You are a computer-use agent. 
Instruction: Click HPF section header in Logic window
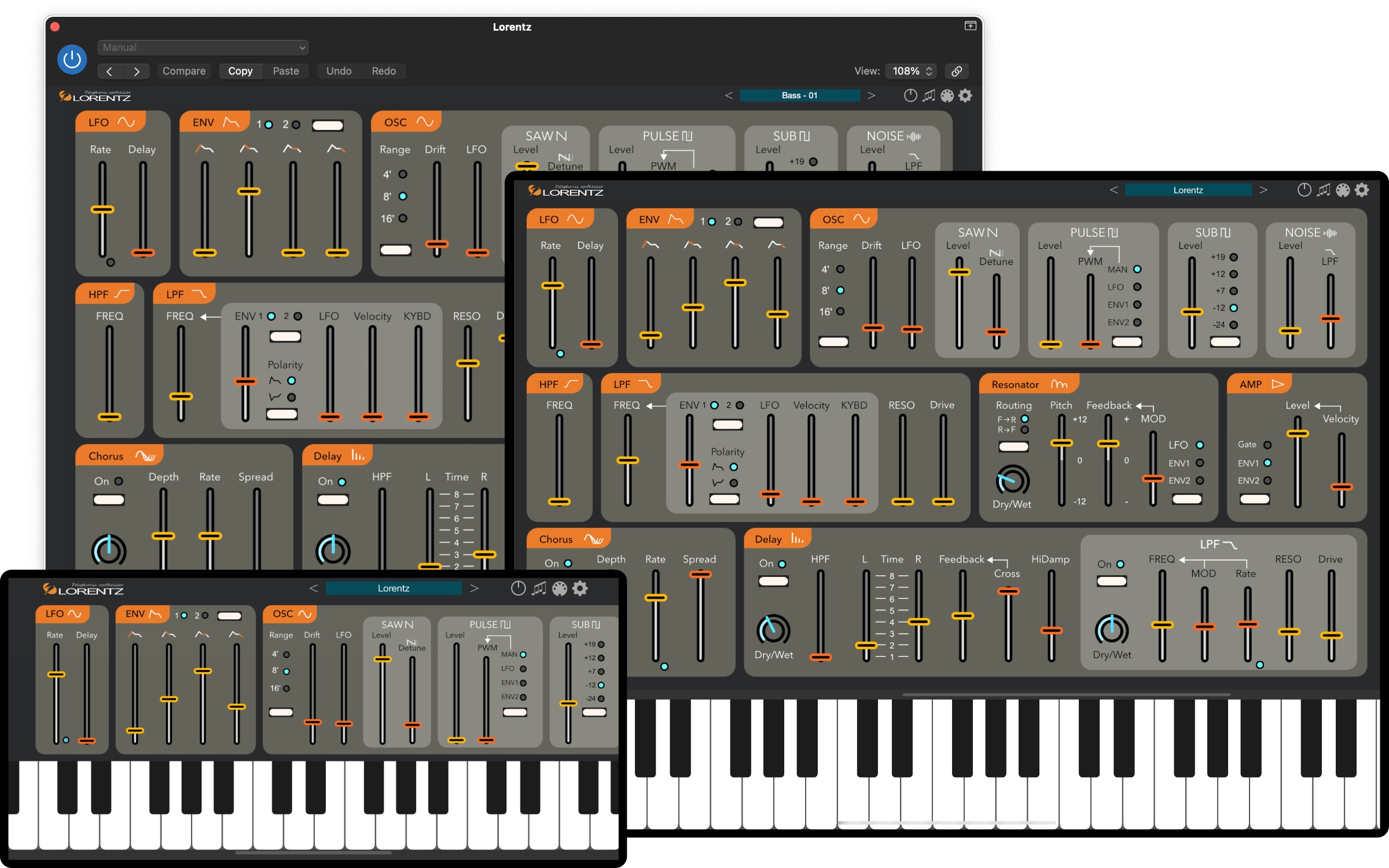click(x=105, y=294)
